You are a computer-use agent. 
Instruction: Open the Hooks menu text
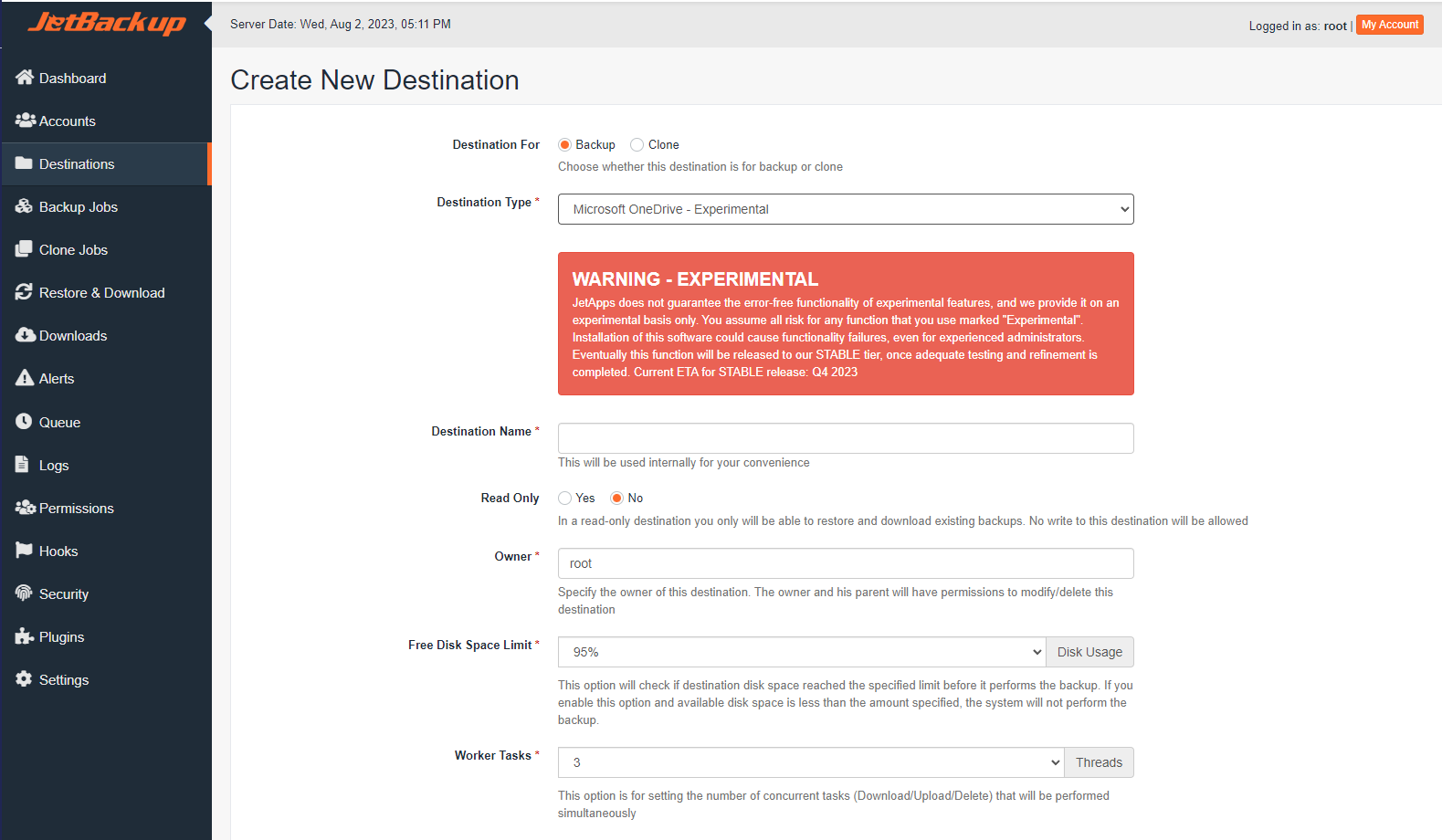pos(58,551)
